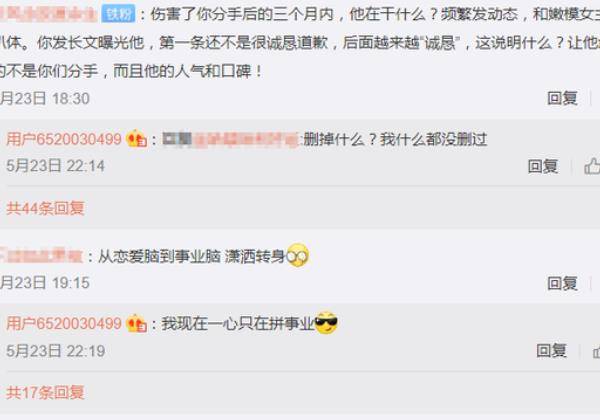Click 回复 on the 22:14 reply
600x420 pixels.
point(543,166)
